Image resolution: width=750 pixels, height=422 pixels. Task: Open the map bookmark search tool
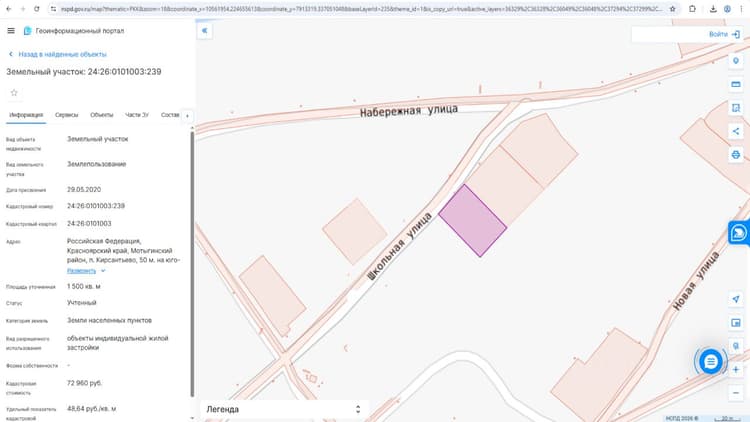point(736,108)
